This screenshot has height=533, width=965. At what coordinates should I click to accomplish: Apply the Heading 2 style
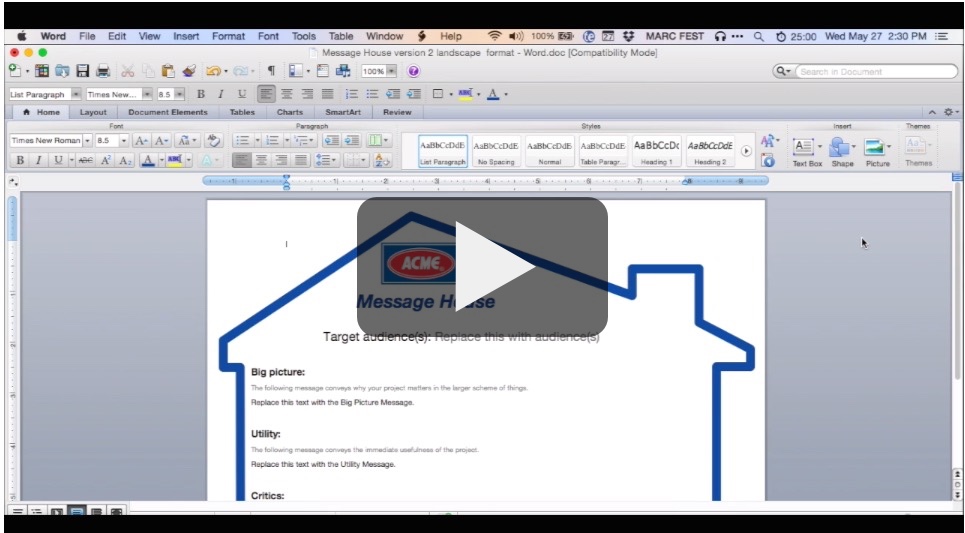click(x=710, y=151)
